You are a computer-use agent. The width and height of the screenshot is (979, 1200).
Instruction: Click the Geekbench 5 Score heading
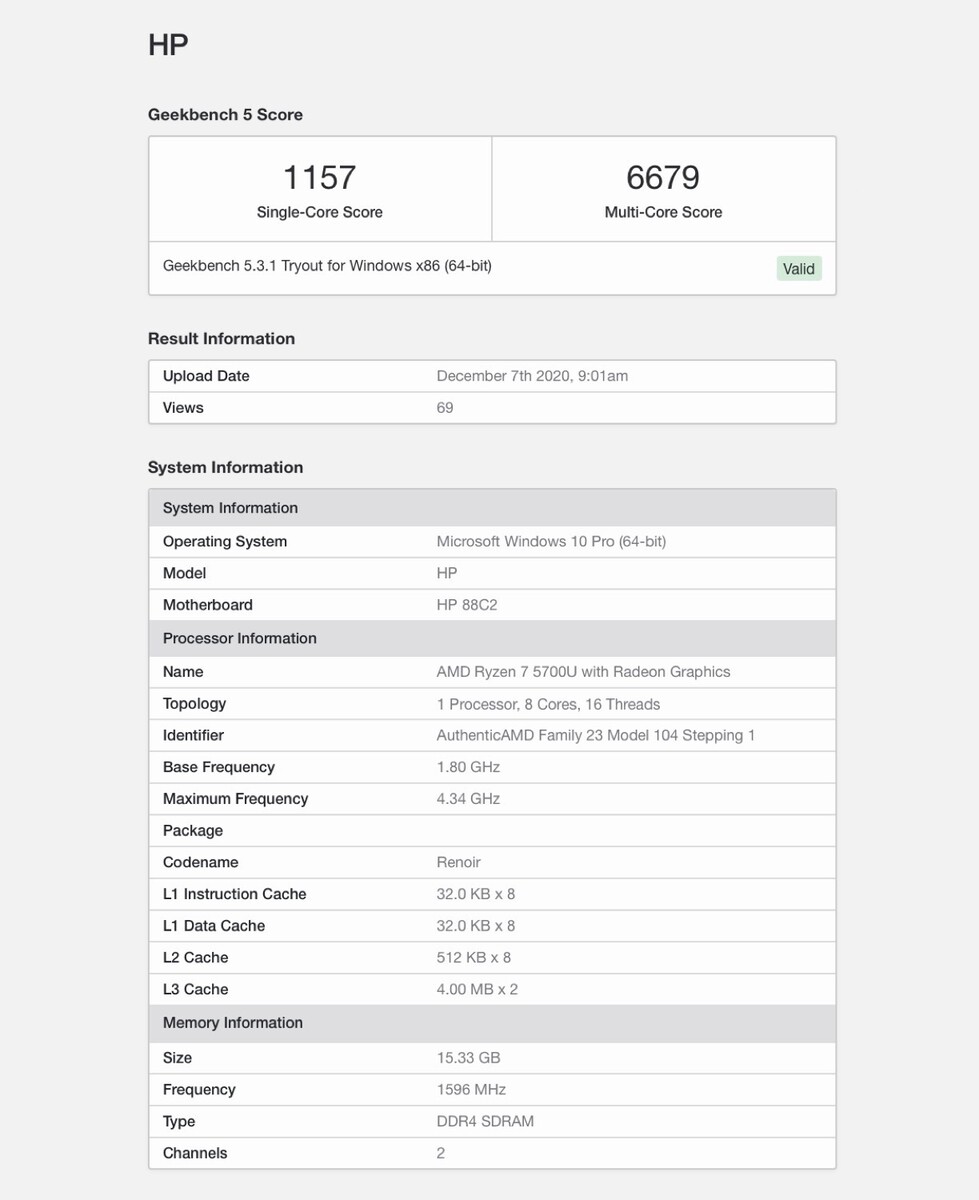(225, 115)
